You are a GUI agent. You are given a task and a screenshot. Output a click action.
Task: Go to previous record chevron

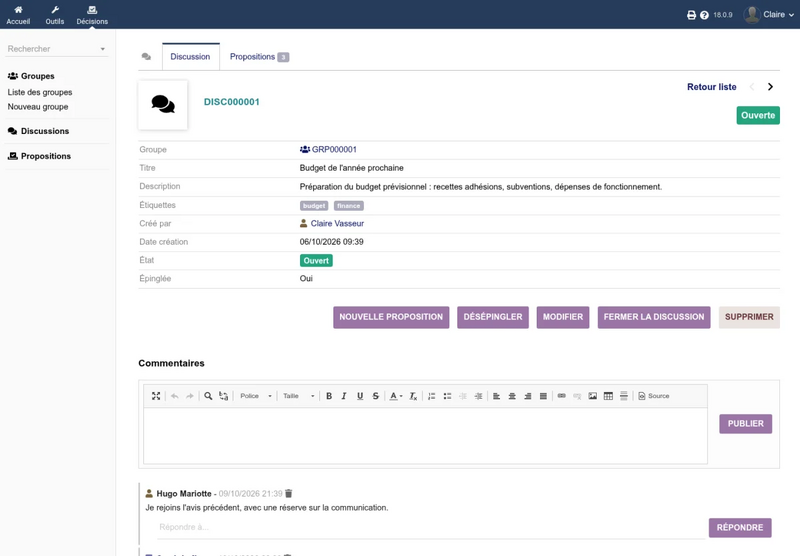(752, 87)
